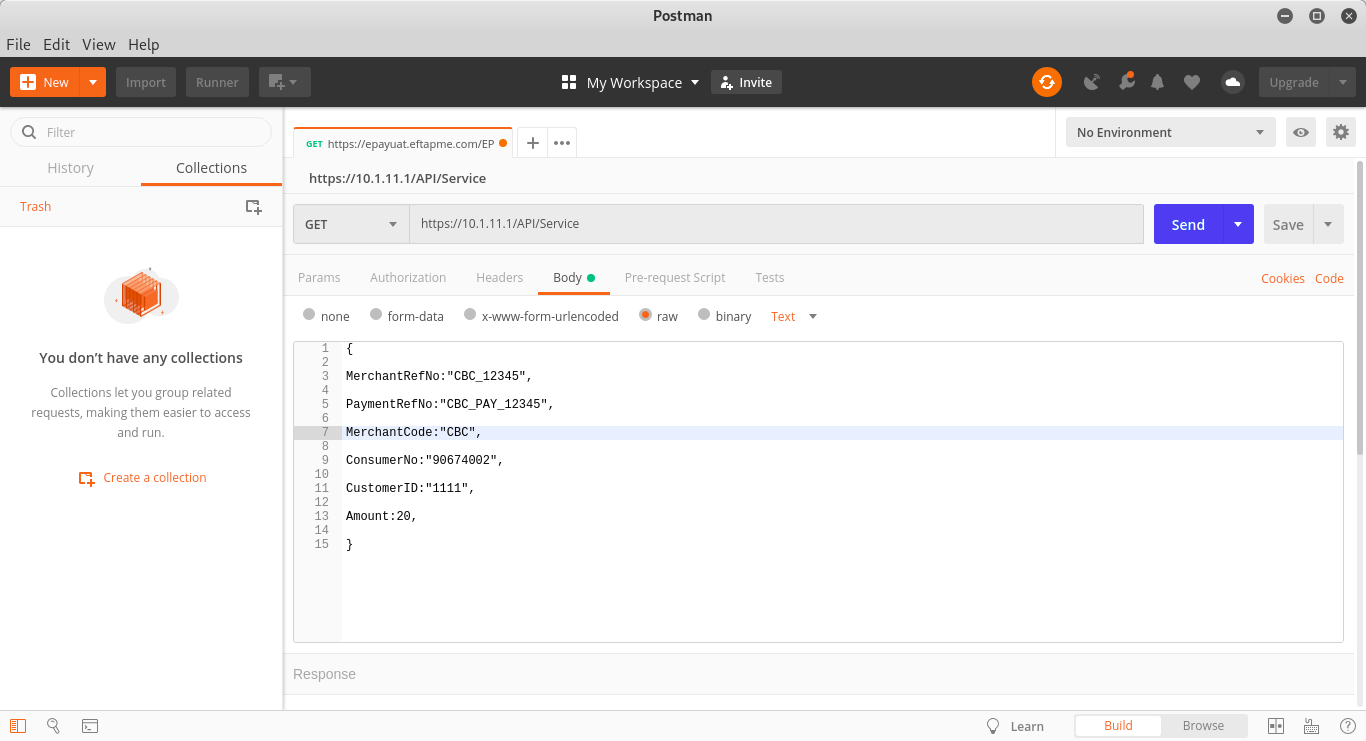Open the Authorization tab
Image resolution: width=1366 pixels, height=741 pixels.
coord(408,277)
